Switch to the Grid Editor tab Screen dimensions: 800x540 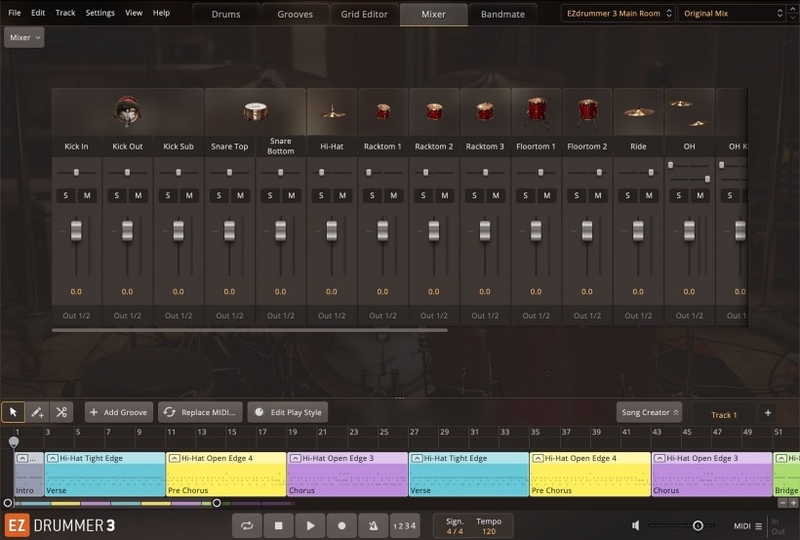coord(364,14)
